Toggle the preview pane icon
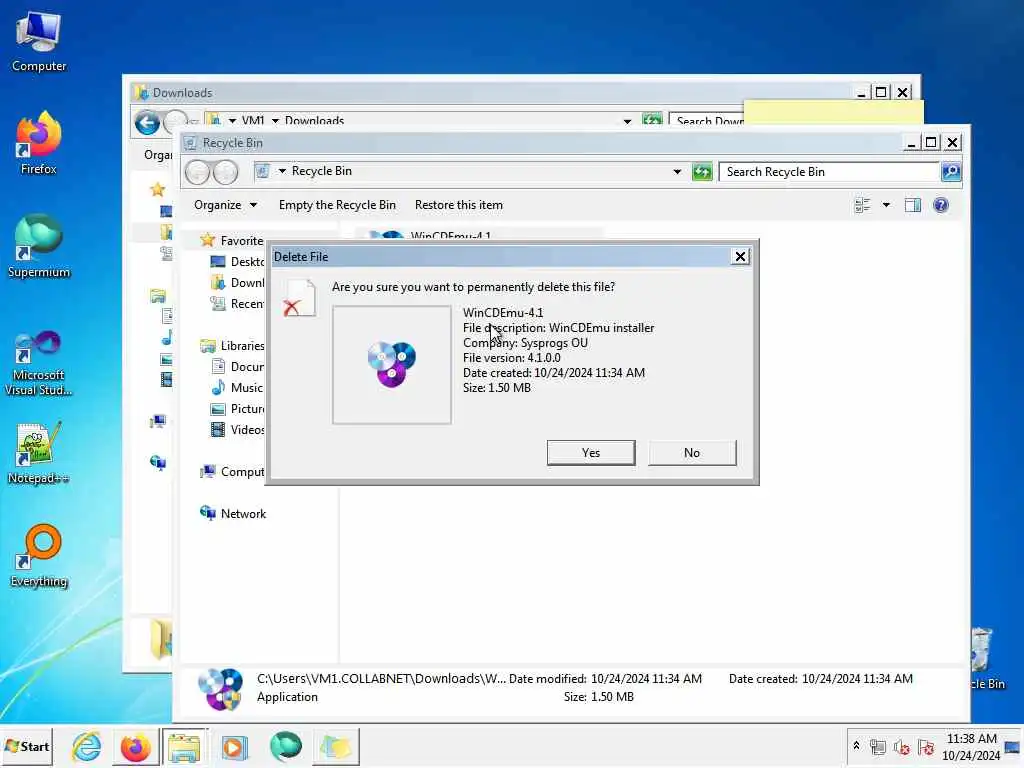Screen dimensions: 1024x768 (x=912, y=205)
